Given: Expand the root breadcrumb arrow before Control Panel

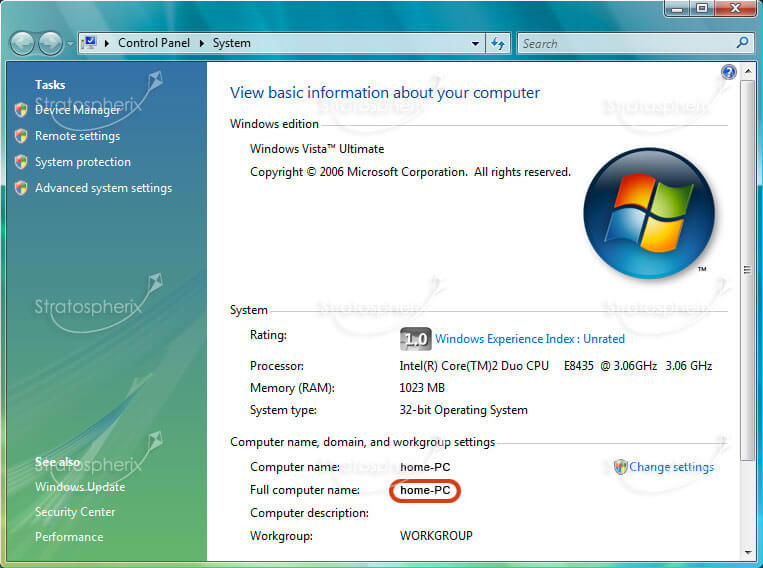Looking at the screenshot, I should point(107,43).
